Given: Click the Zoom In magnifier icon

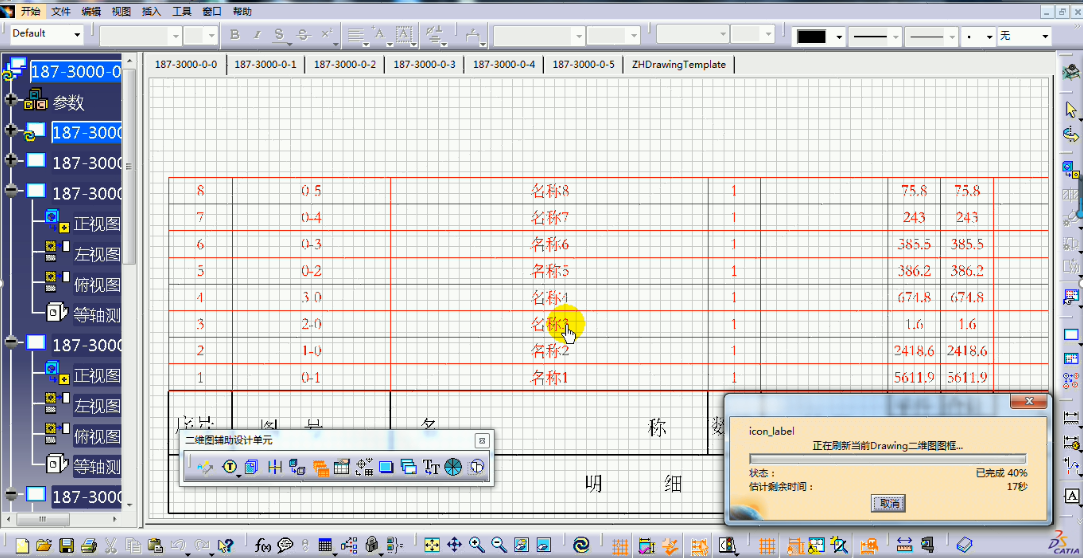Looking at the screenshot, I should [476, 546].
